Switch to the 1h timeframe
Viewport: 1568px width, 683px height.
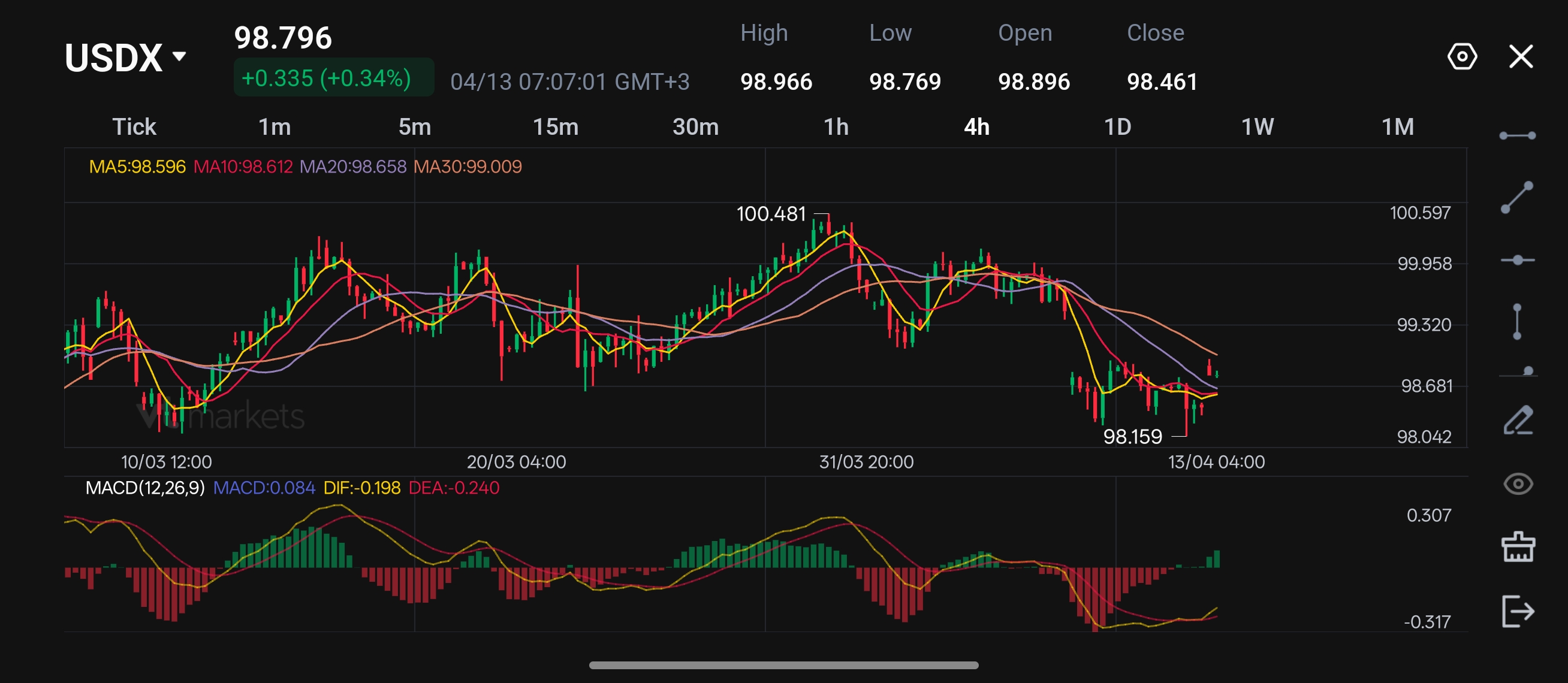point(836,127)
